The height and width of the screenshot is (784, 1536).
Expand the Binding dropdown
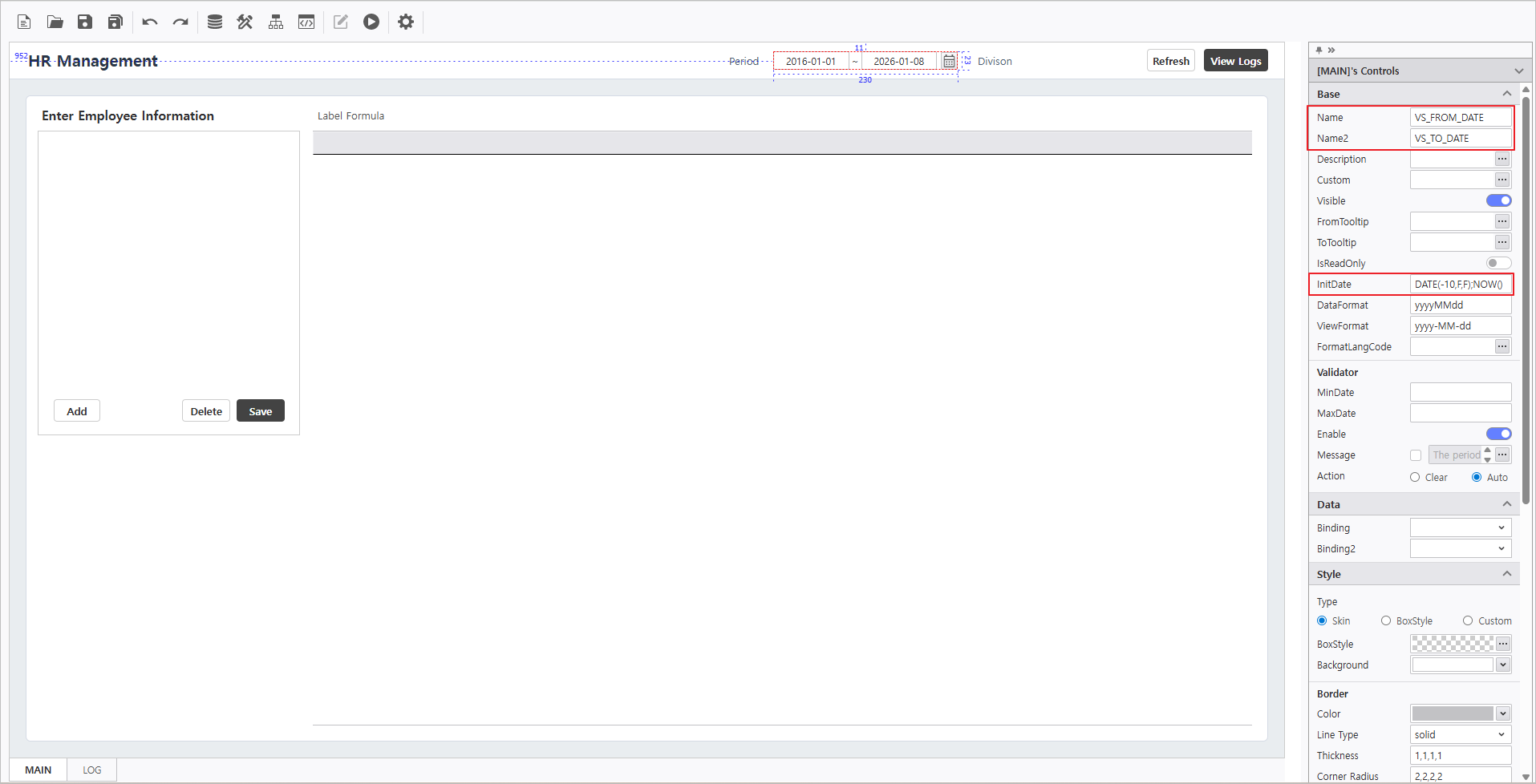(x=1460, y=527)
